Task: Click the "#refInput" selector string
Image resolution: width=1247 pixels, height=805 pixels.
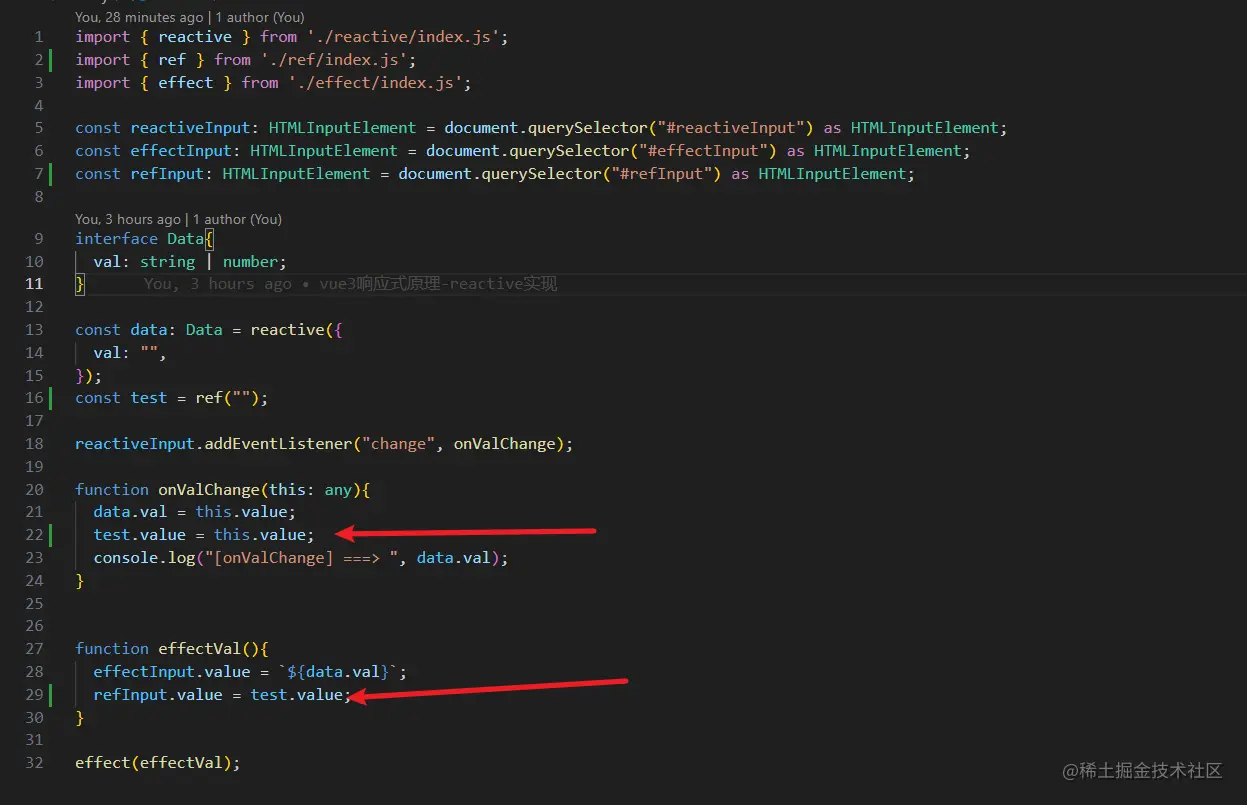Action: 666,174
